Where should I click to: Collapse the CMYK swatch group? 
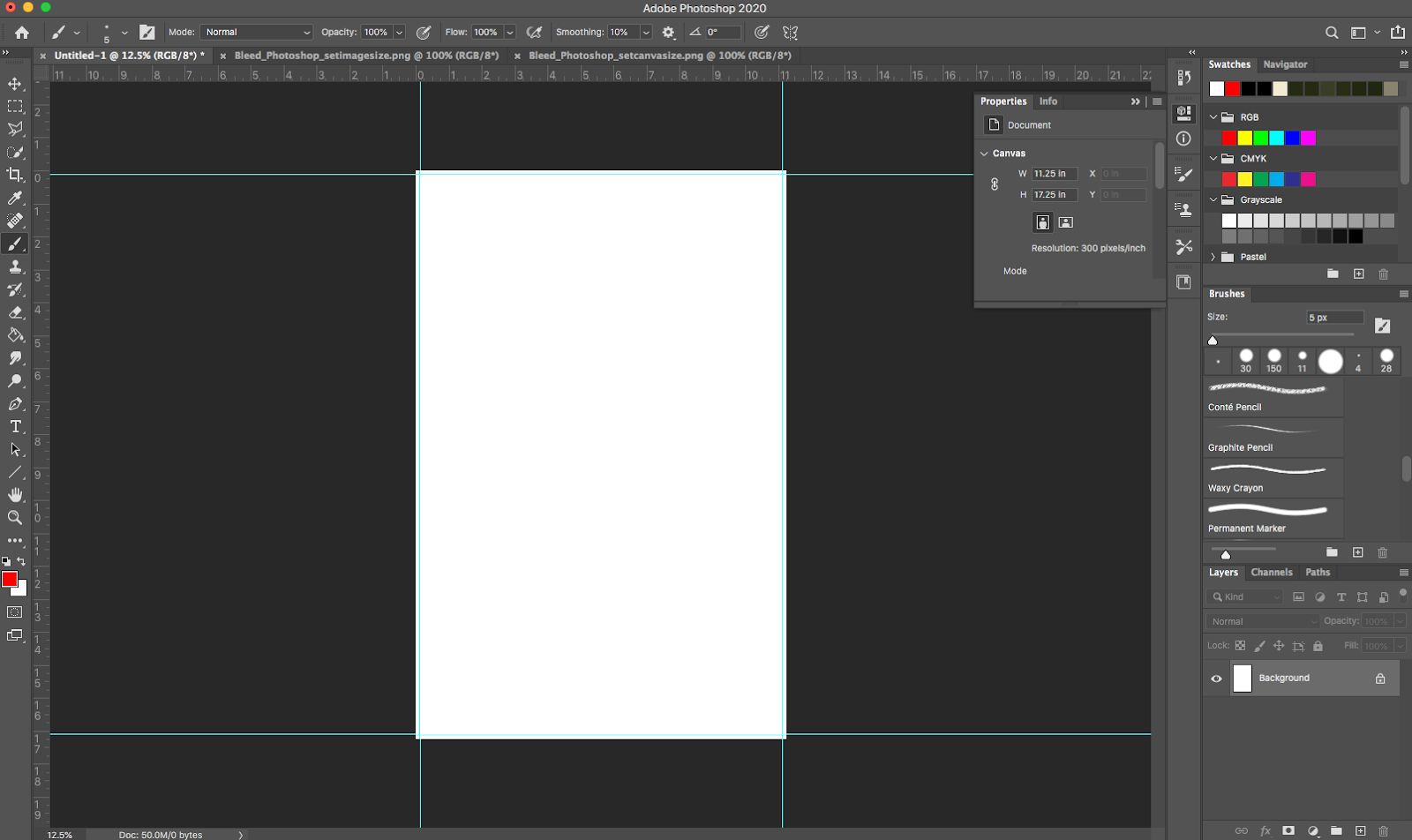(x=1215, y=158)
